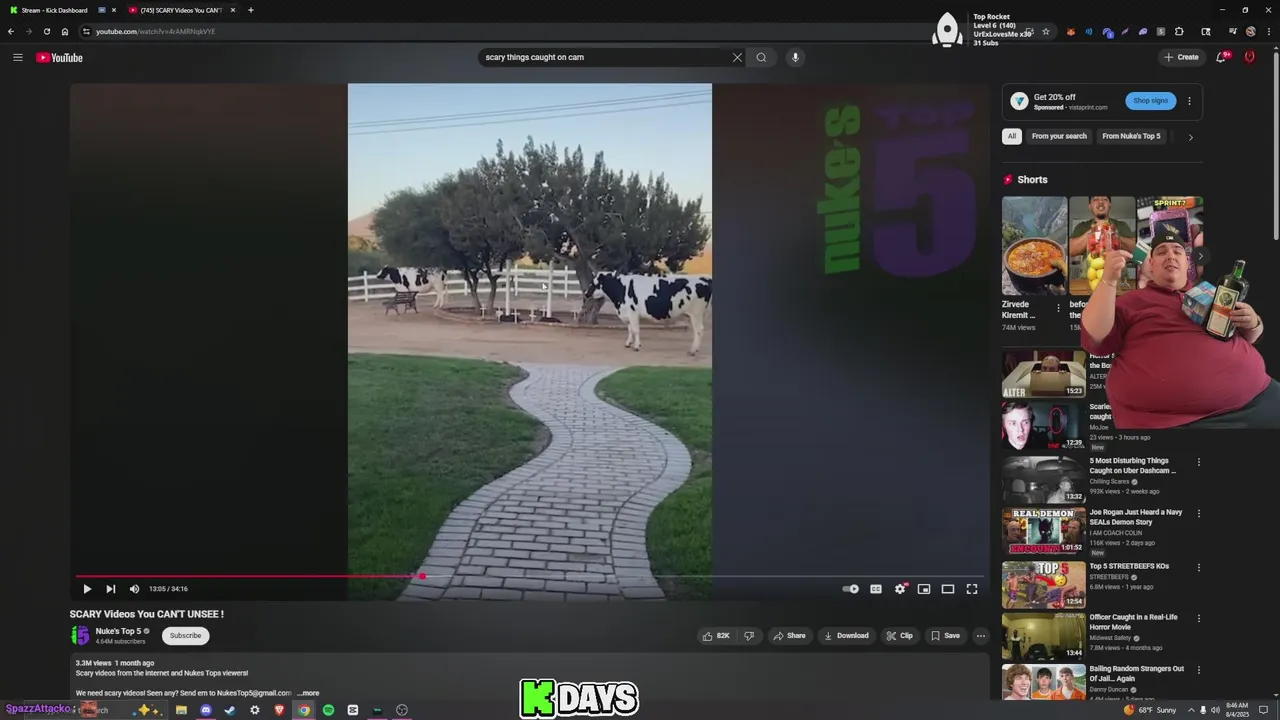The height and width of the screenshot is (720, 1280).
Task: Open YouTube notifications bell
Action: click(1221, 57)
